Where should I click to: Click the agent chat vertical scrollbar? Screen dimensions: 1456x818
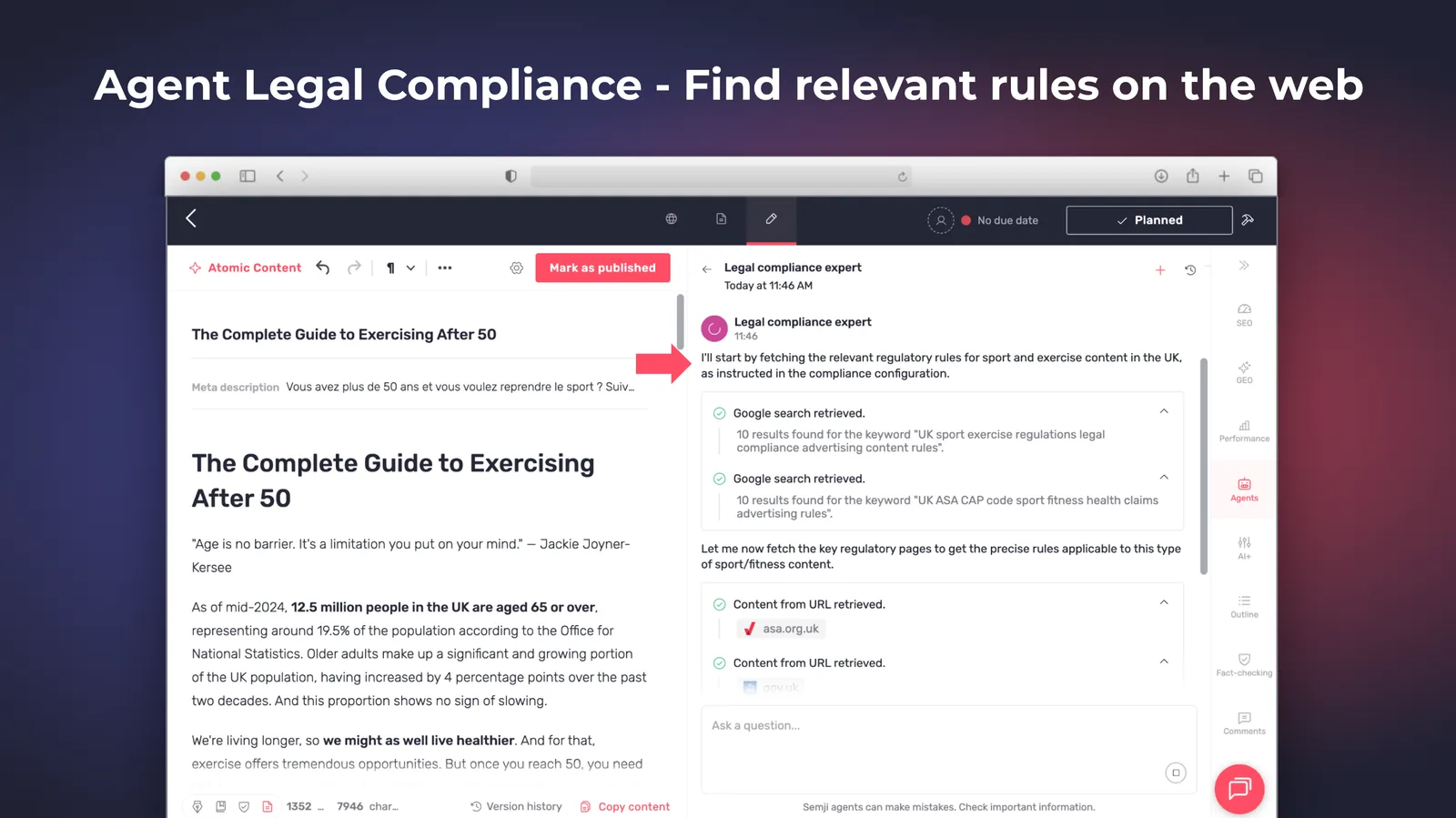[1203, 466]
